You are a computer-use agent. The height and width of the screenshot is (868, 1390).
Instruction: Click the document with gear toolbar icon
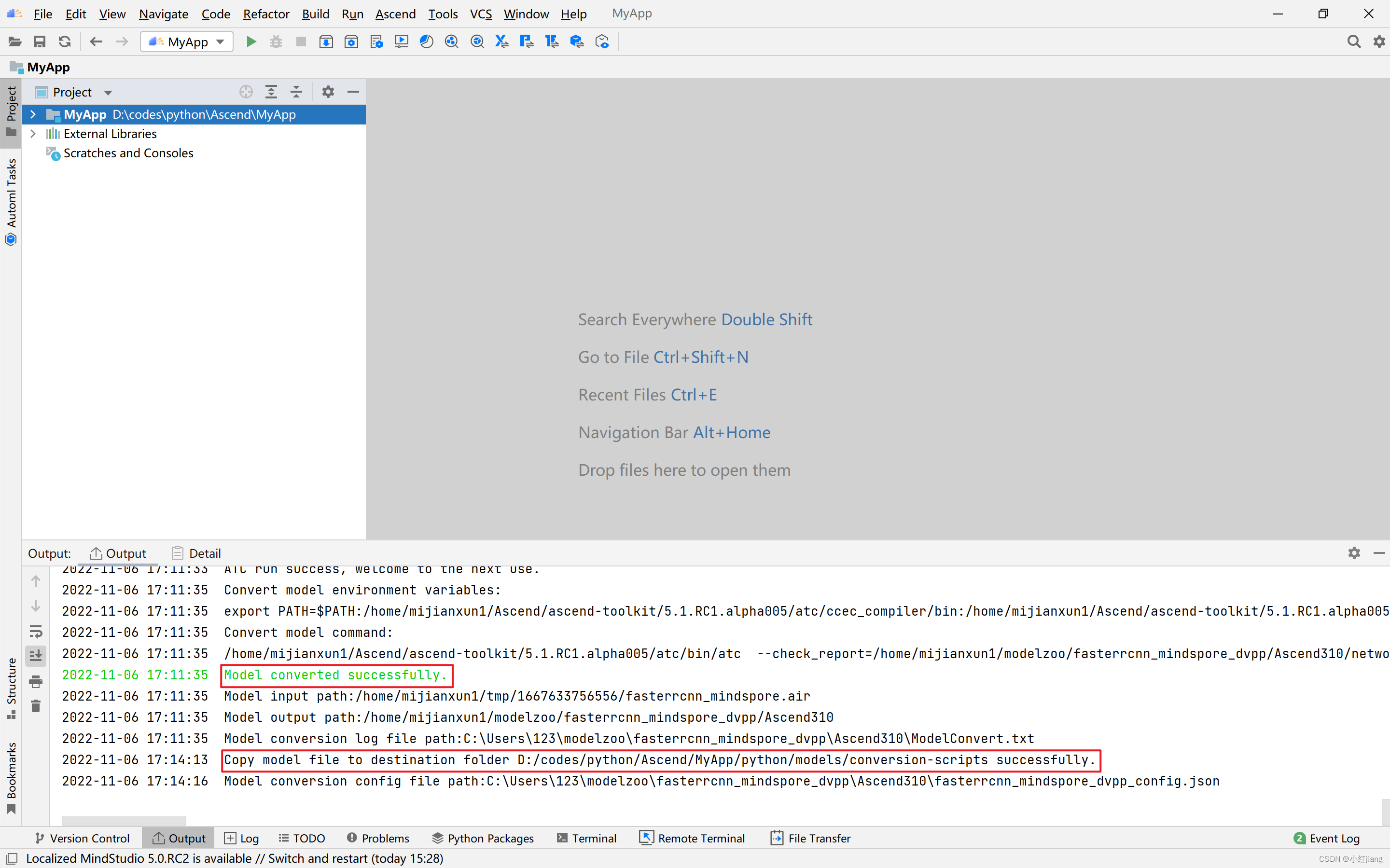click(376, 42)
